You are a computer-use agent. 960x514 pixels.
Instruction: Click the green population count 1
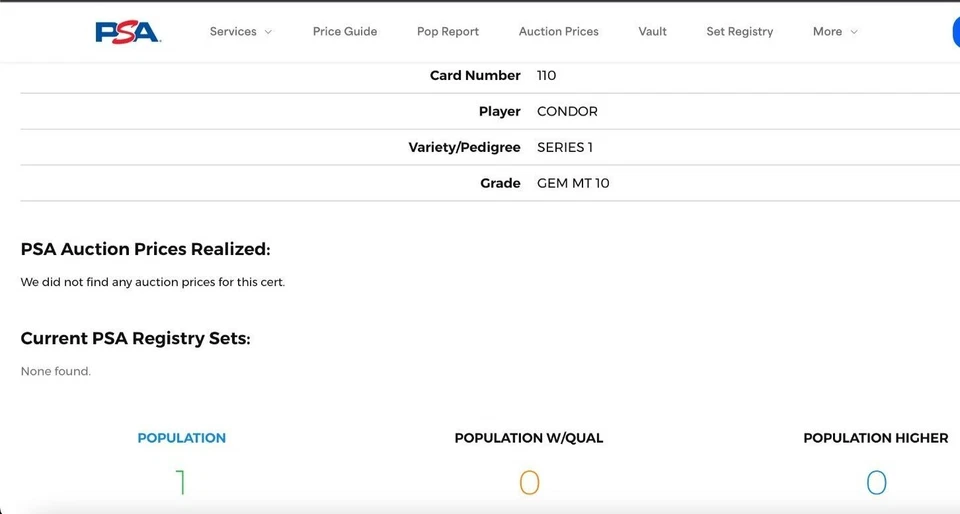[181, 484]
